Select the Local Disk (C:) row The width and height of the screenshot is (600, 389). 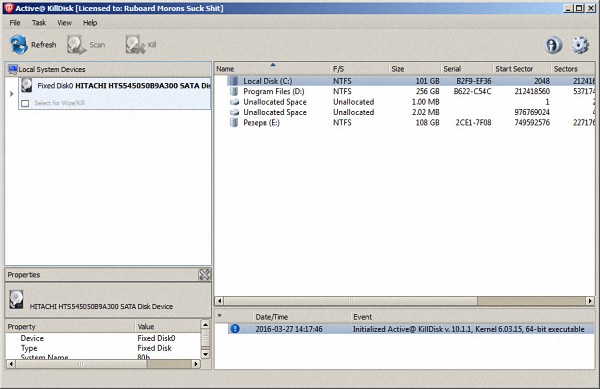411,81
